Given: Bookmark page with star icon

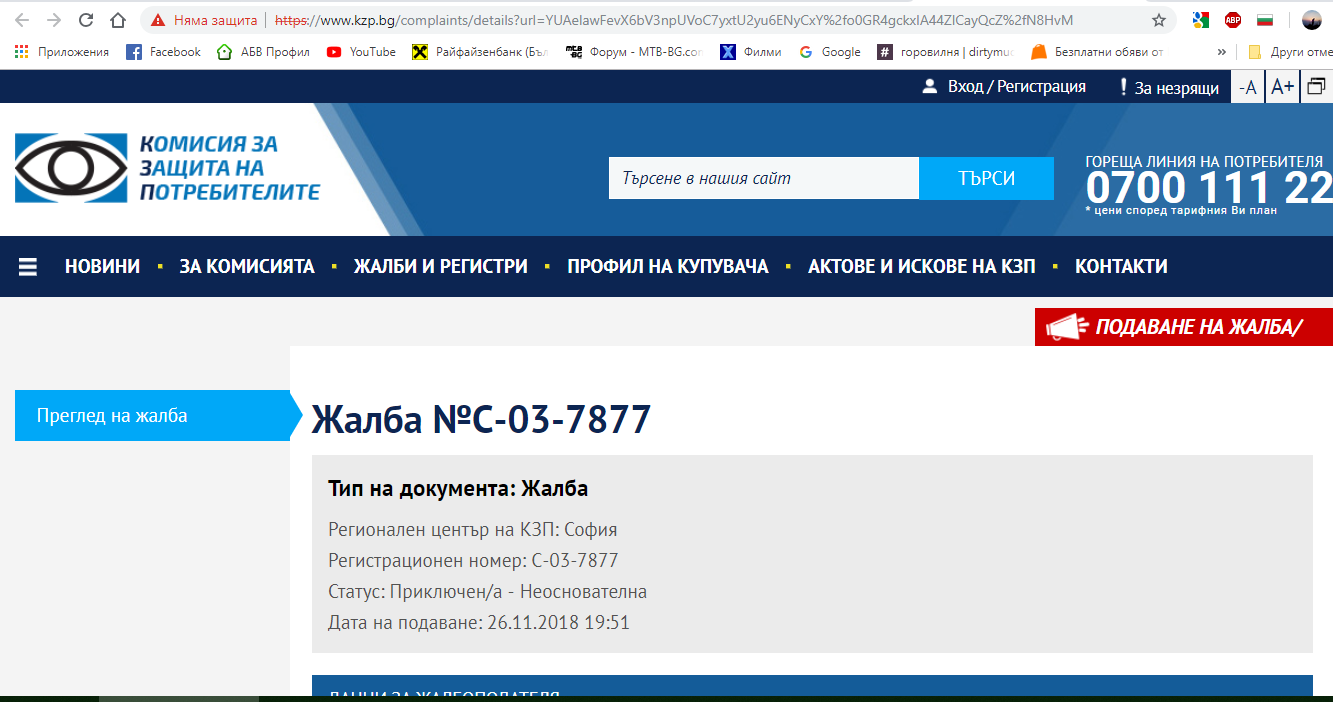Looking at the screenshot, I should 1159,20.
